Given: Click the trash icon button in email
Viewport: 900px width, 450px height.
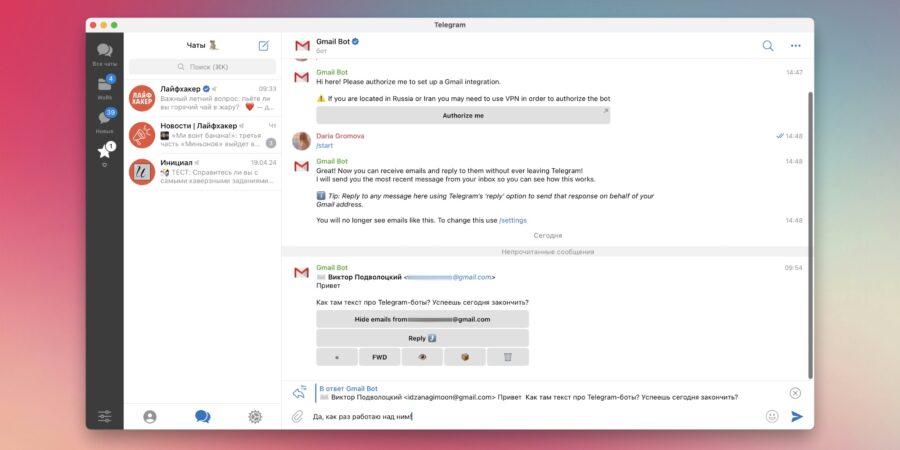Looking at the screenshot, I should 508,357.
